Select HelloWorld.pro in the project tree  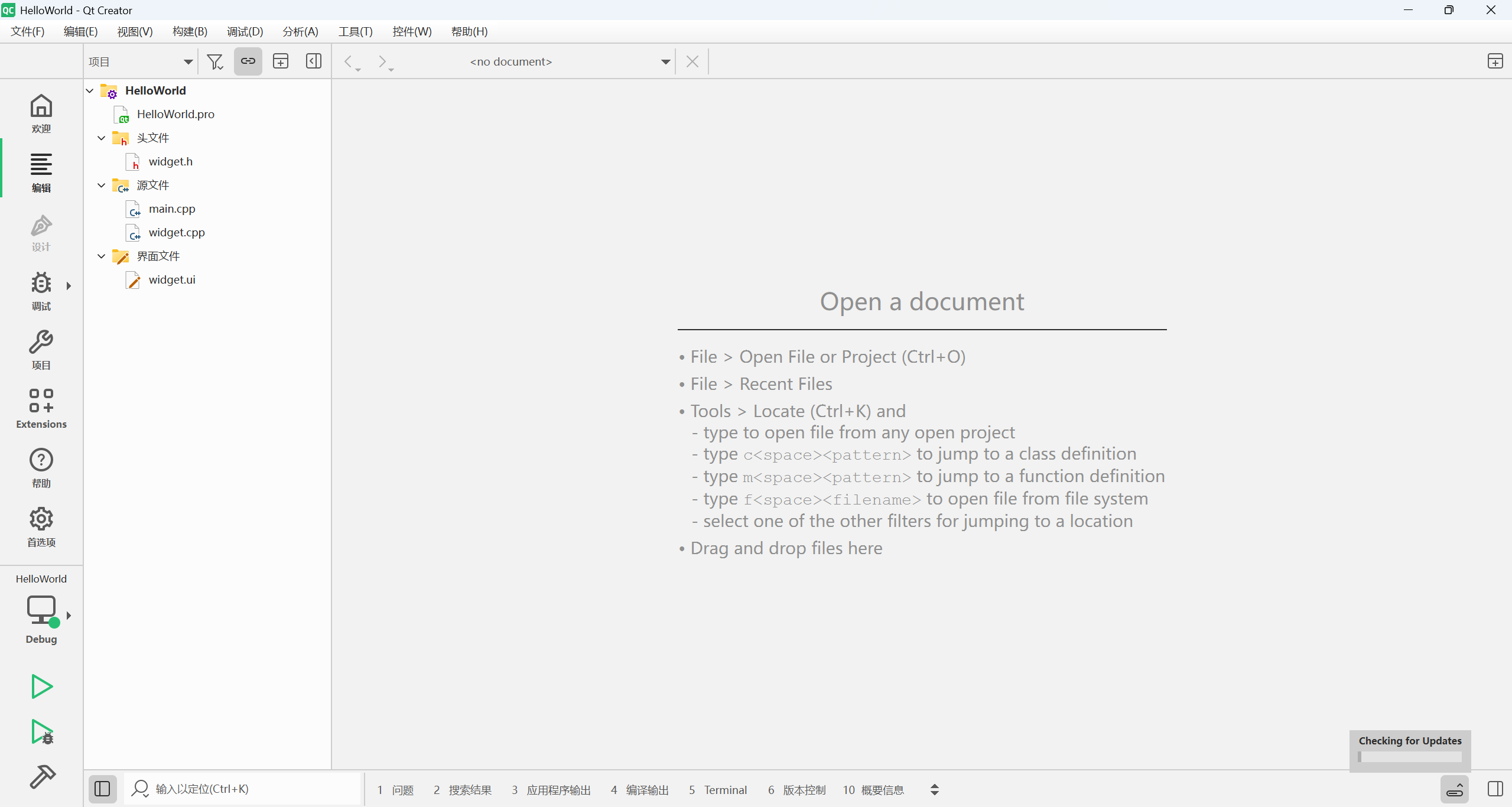point(175,114)
